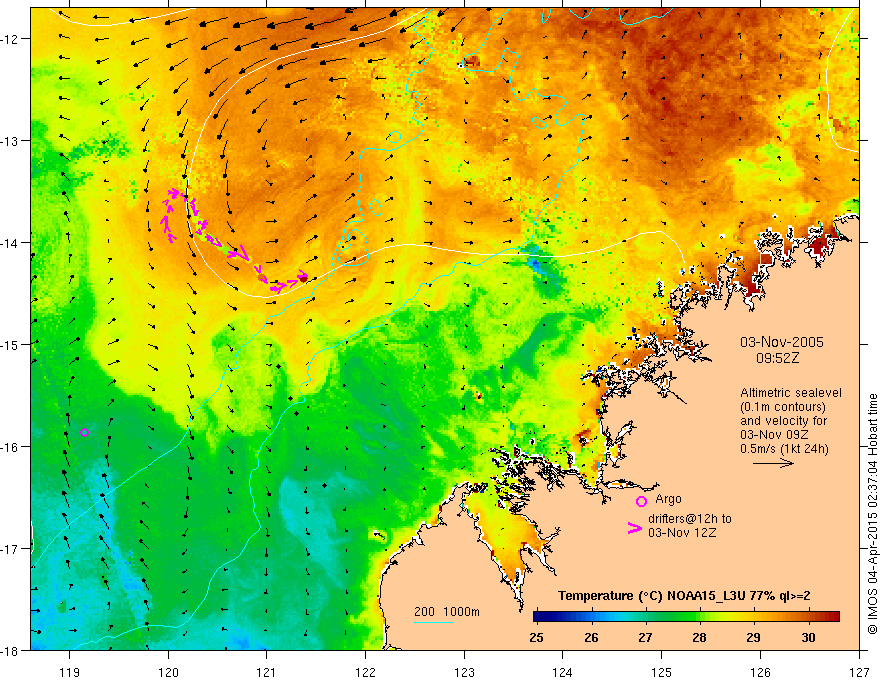Click longitude axis label 127
The height and width of the screenshot is (680, 880).
click(859, 672)
